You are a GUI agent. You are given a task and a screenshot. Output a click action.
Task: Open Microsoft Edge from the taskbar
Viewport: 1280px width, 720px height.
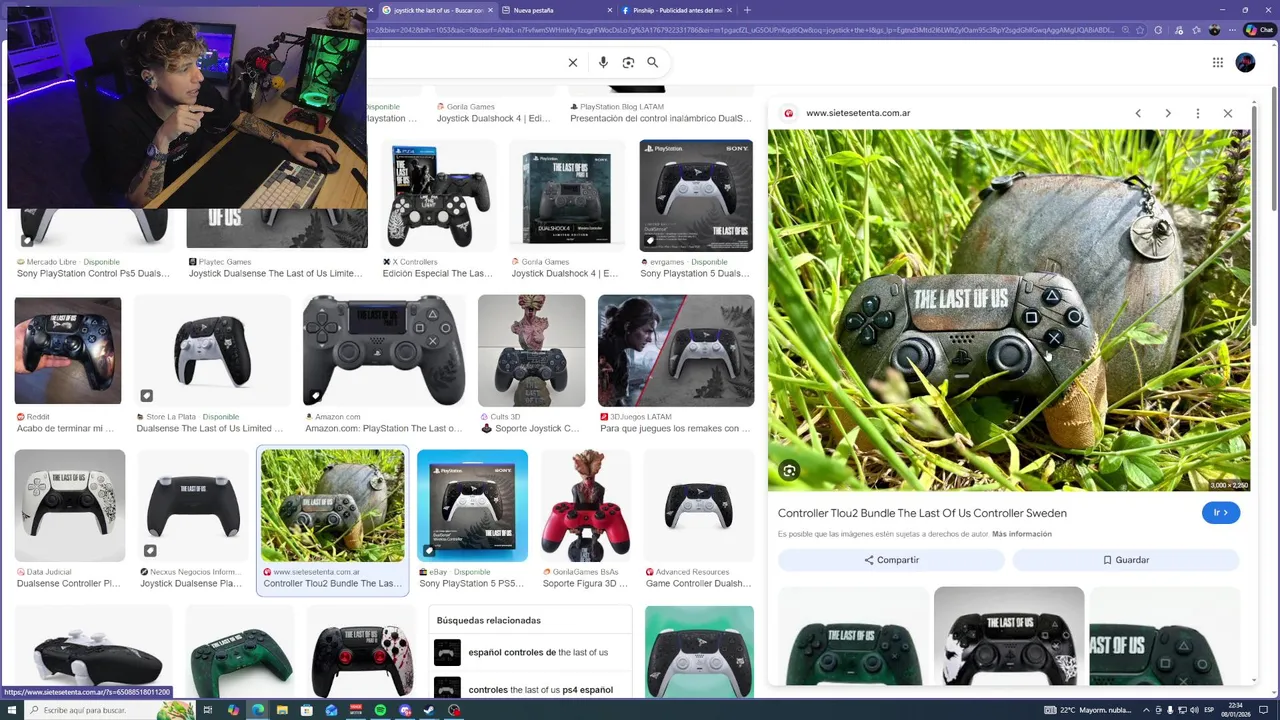[x=258, y=710]
